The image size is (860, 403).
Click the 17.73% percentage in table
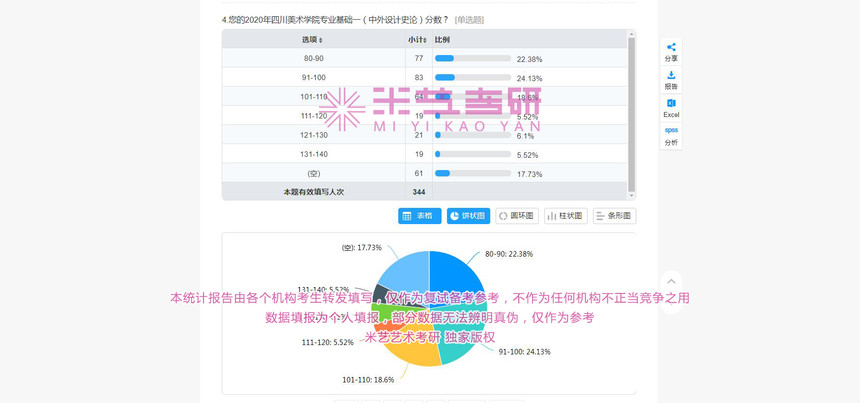pos(529,174)
